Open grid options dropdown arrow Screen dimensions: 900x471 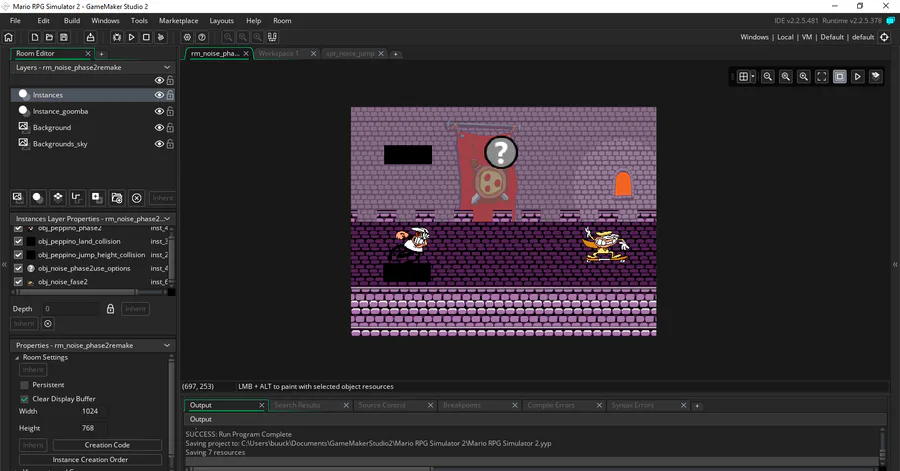pyautogui.click(x=753, y=76)
